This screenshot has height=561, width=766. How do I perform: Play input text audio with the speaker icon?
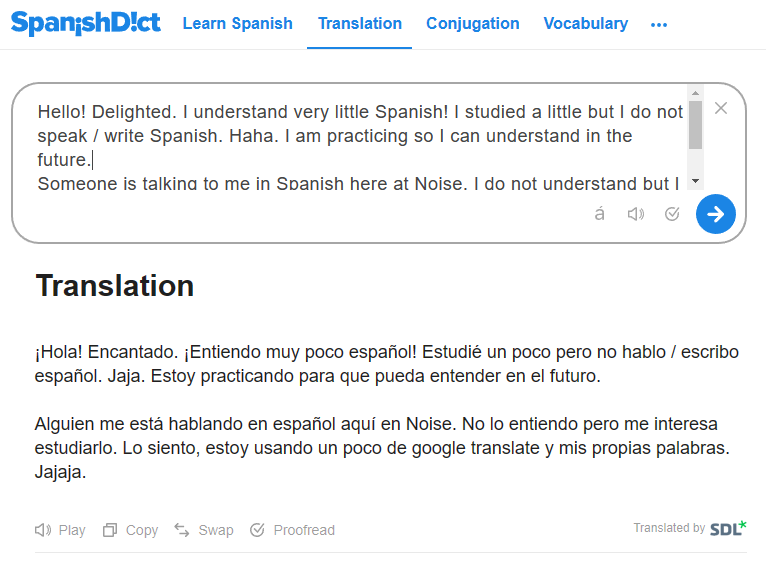(635, 214)
